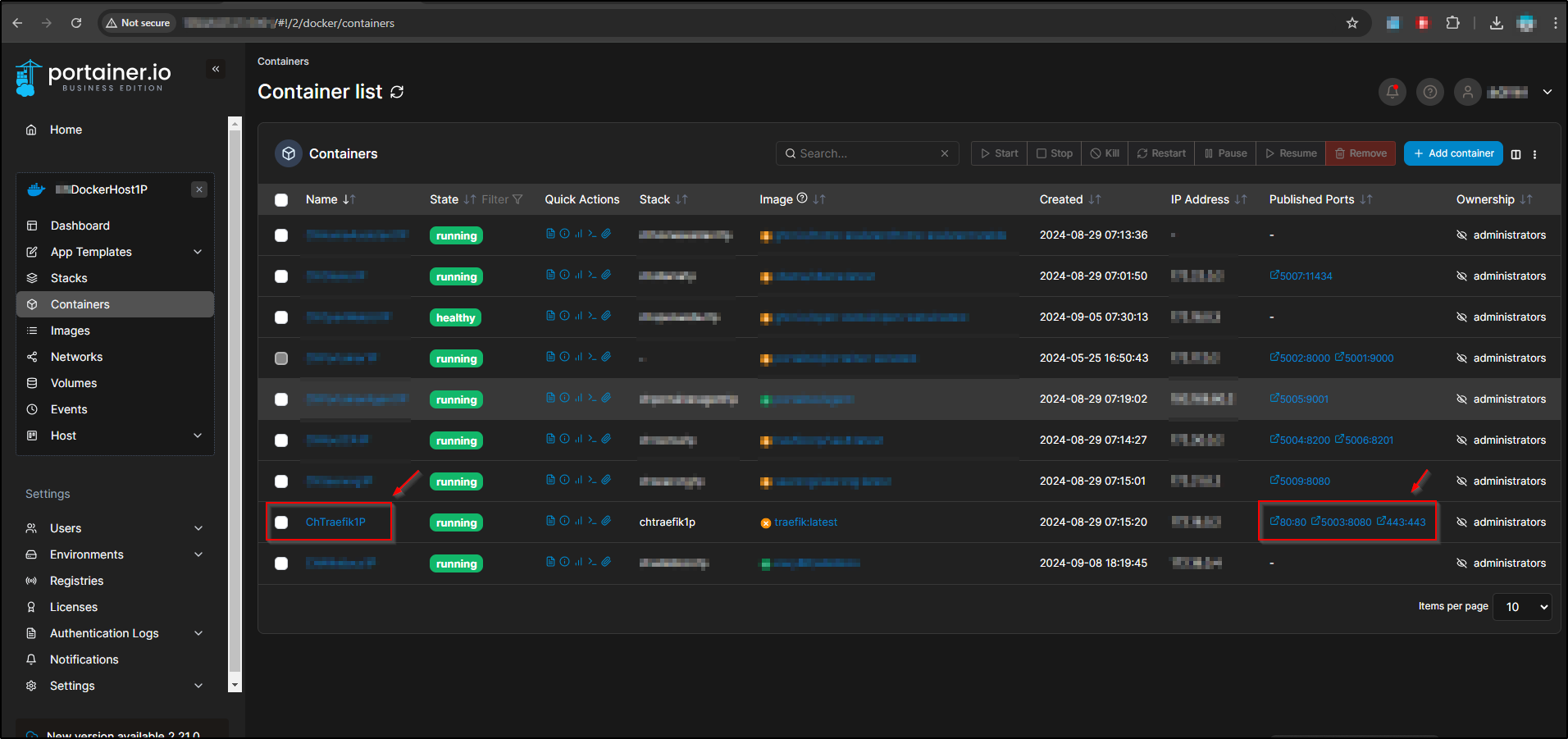The height and width of the screenshot is (739, 1568).
Task: Click the Add container button
Action: [x=1452, y=153]
